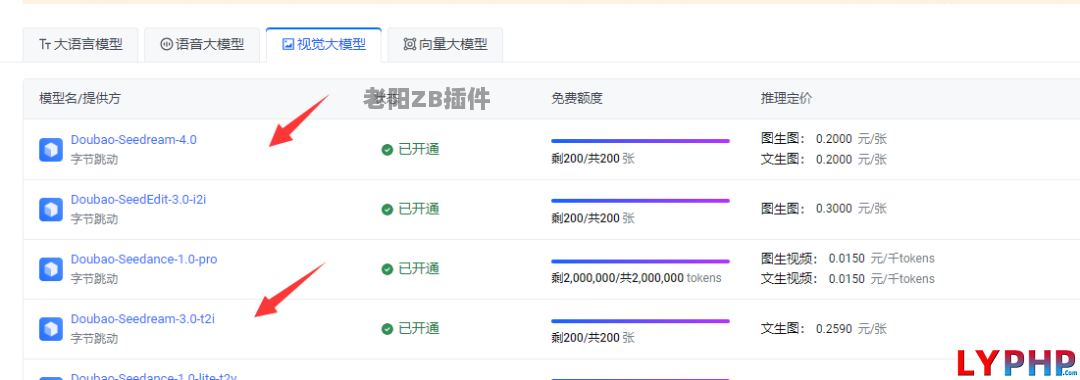Click the quota progress bar for Doubao-Seedream-4.0
The width and height of the screenshot is (1080, 380).
(x=640, y=141)
